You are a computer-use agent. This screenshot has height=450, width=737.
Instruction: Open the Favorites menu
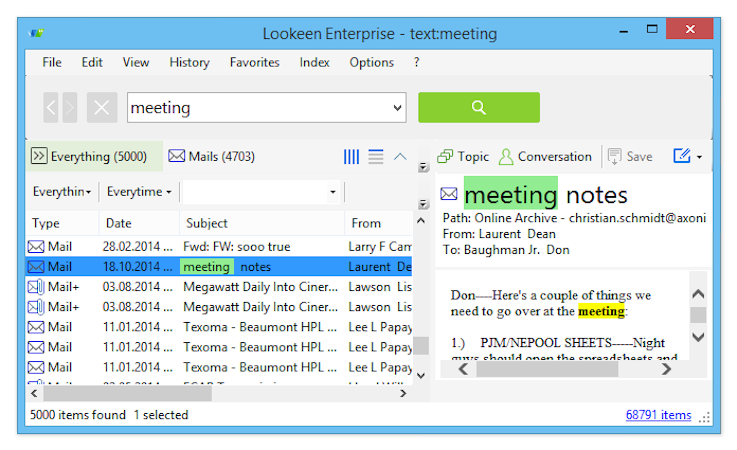pyautogui.click(x=254, y=62)
